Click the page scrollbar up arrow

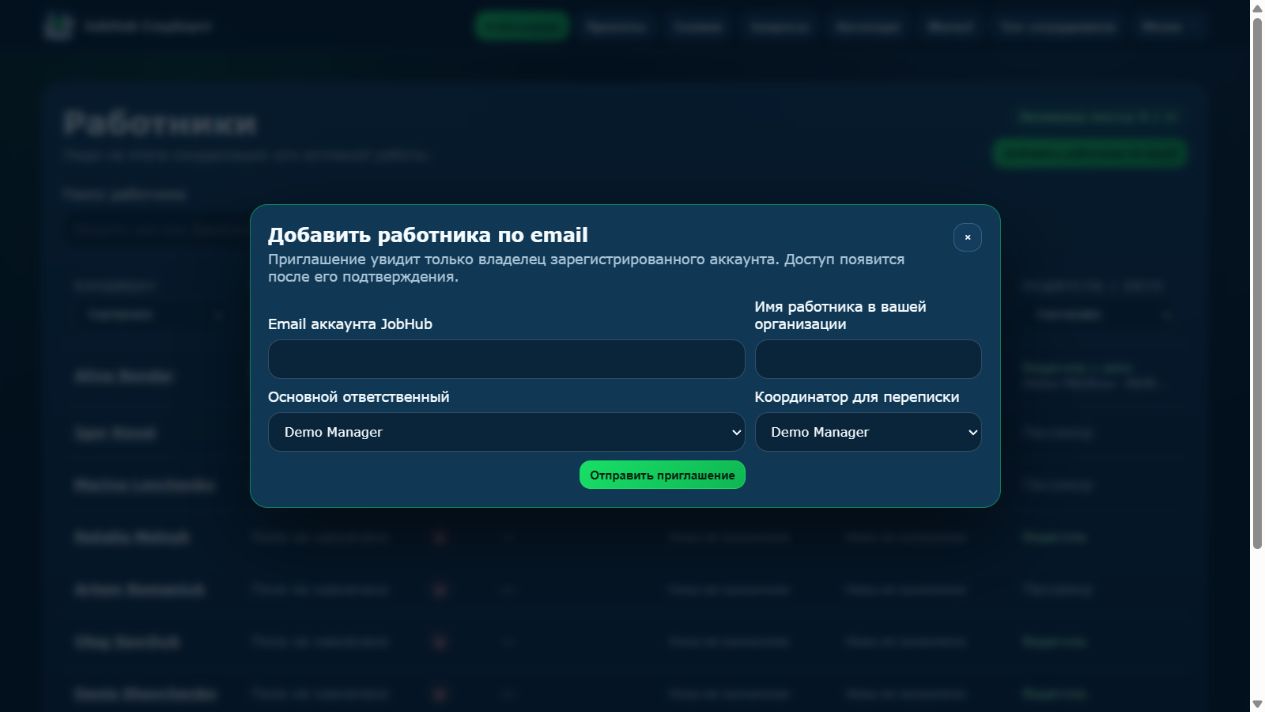click(x=1257, y=8)
